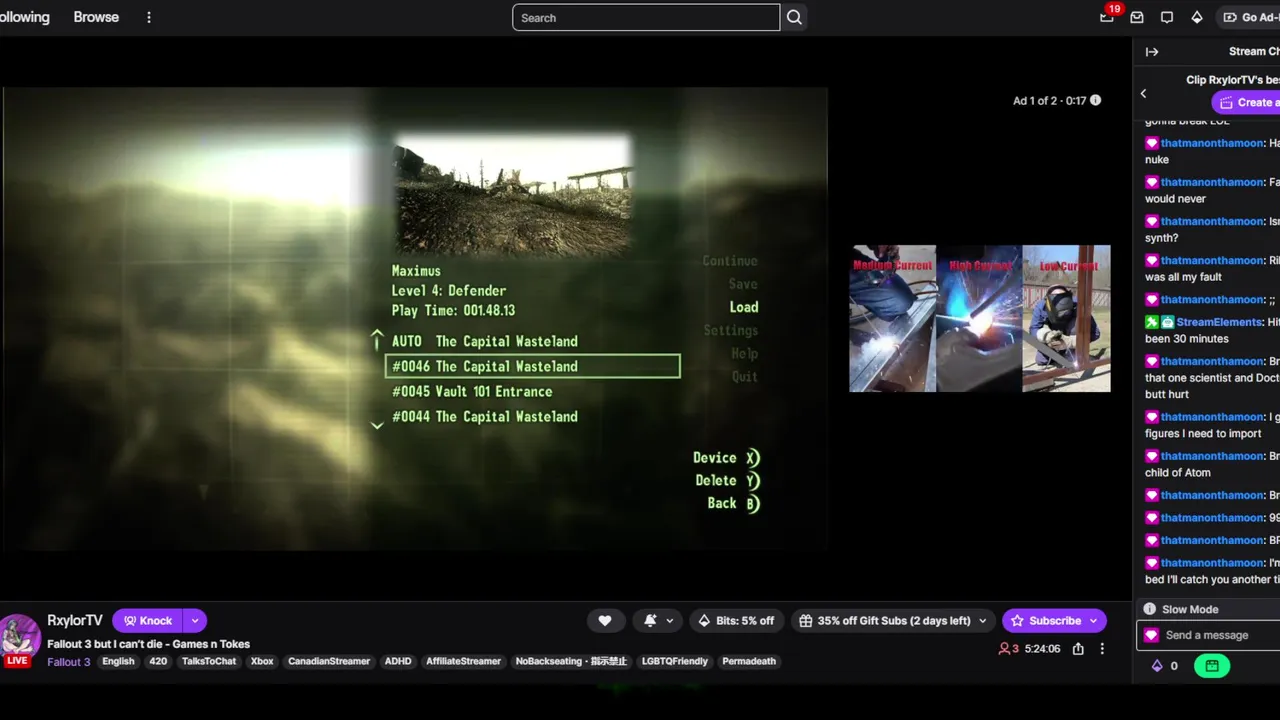Open the three-dot menu beside Browse
Viewport: 1280px width, 720px height.
149,17
